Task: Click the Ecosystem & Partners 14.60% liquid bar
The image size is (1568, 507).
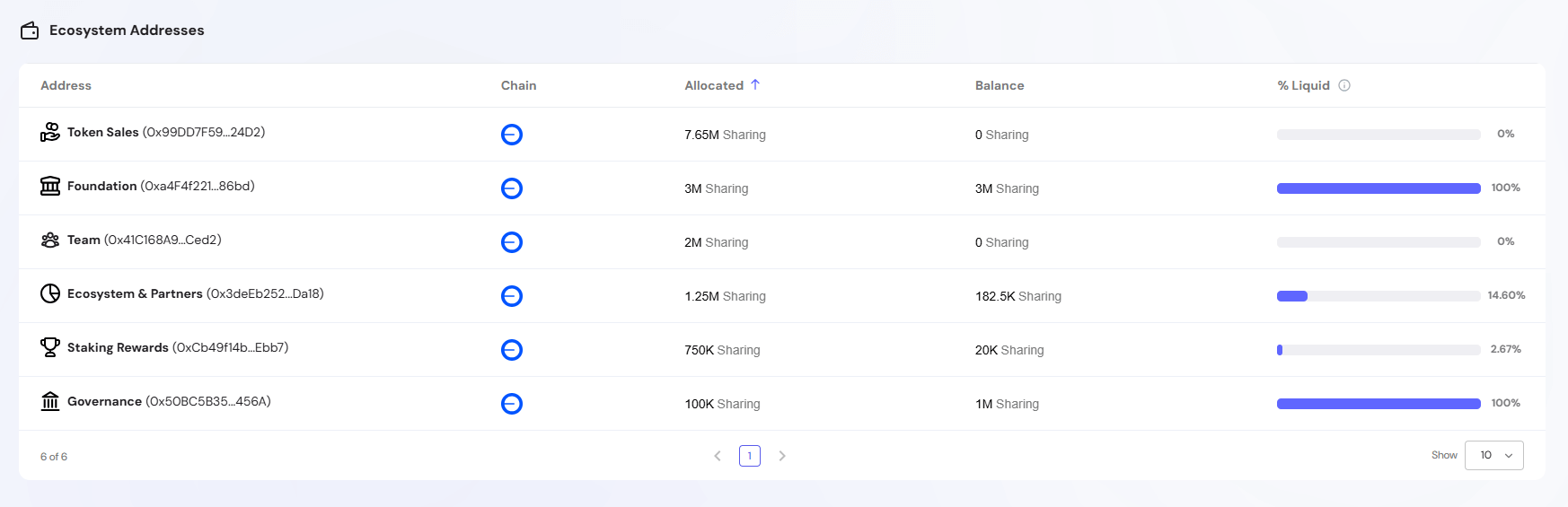Action: click(1379, 296)
